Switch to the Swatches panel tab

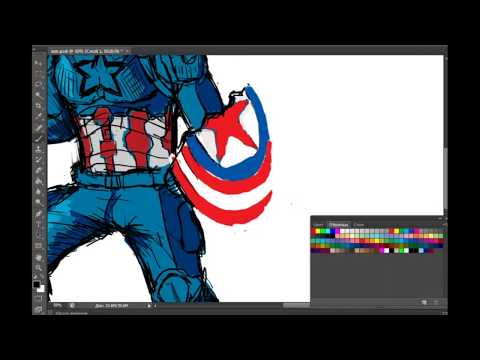point(339,225)
